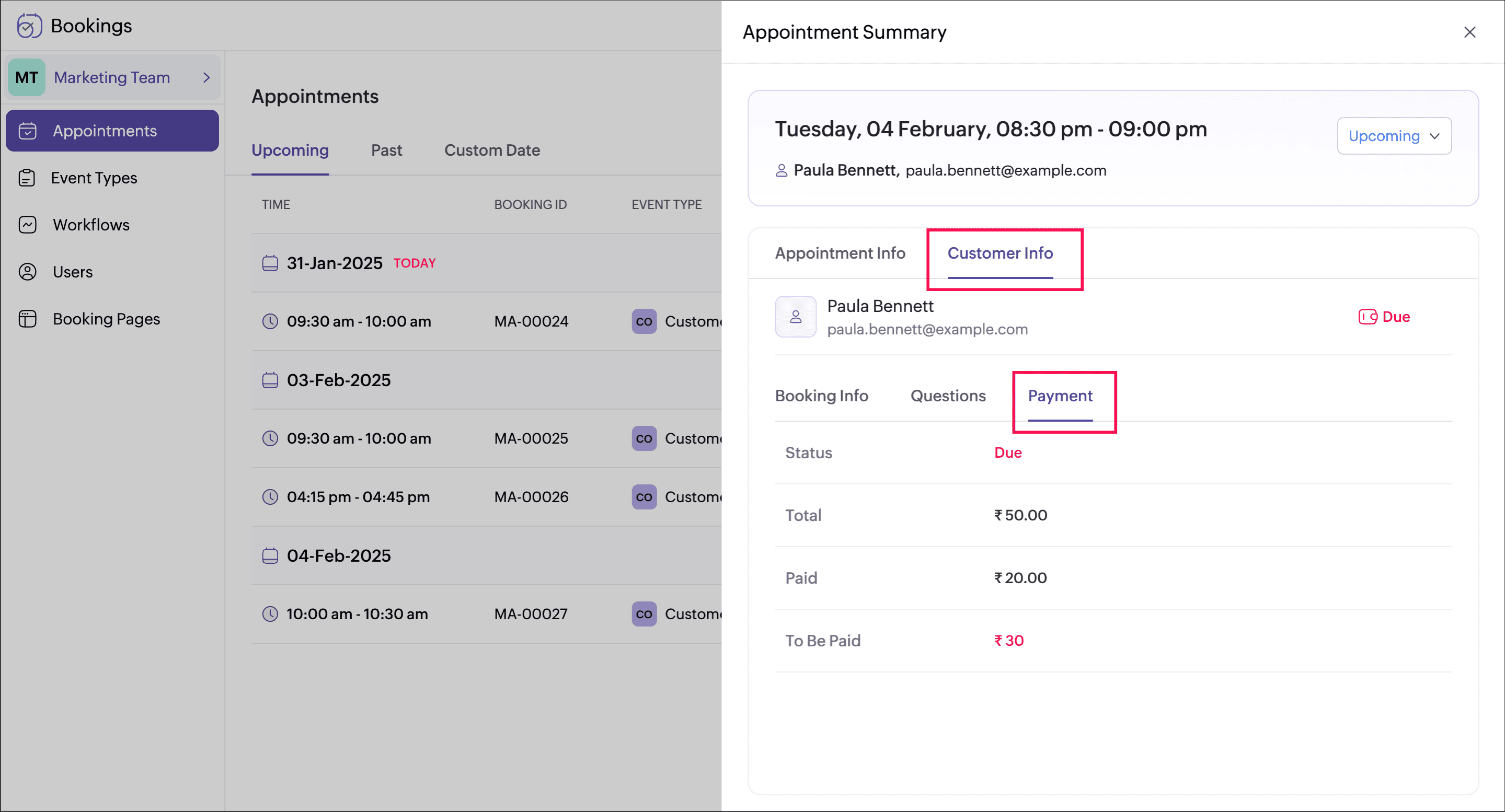1505x812 pixels.
Task: Switch to the Appointment Info tab
Action: pos(840,253)
